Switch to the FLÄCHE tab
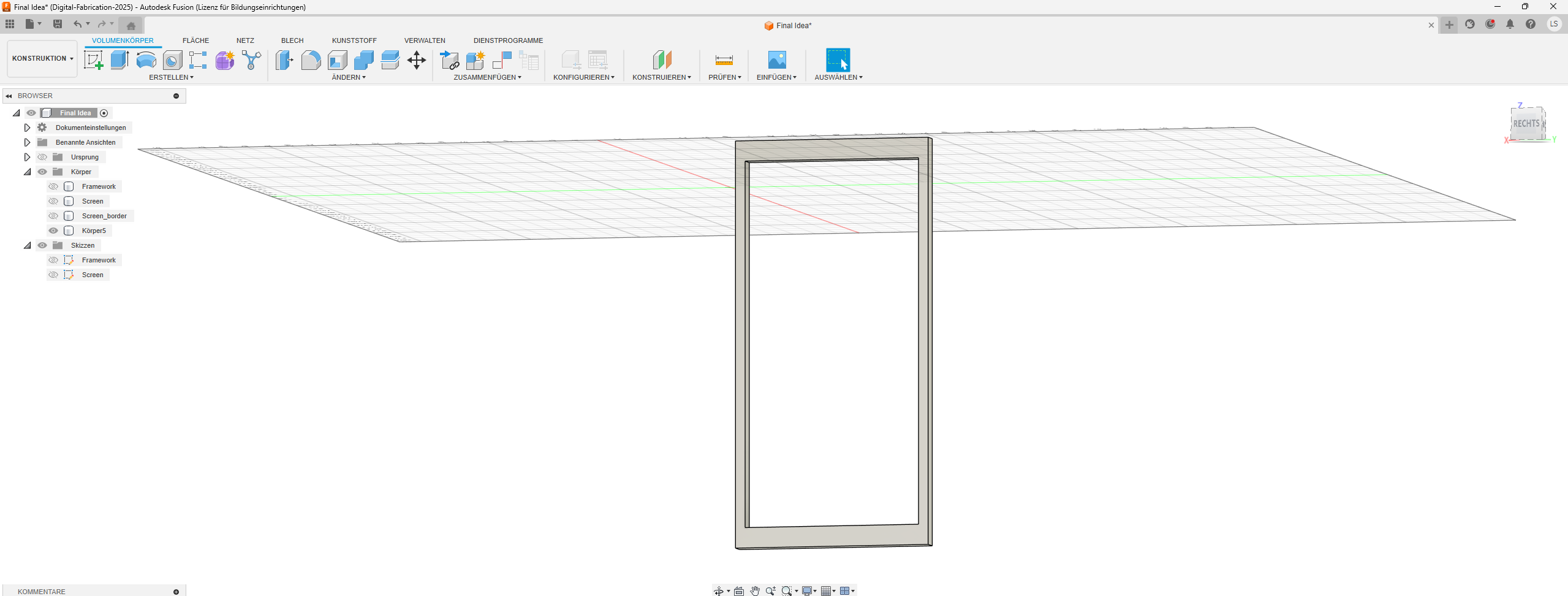This screenshot has width=1568, height=596. (x=195, y=40)
